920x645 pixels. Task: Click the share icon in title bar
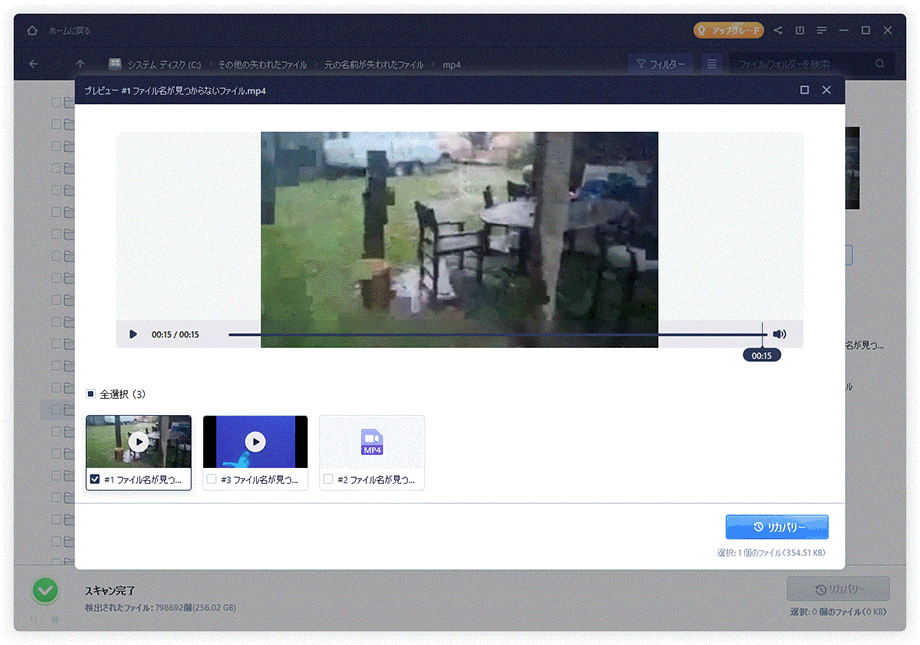(778, 30)
